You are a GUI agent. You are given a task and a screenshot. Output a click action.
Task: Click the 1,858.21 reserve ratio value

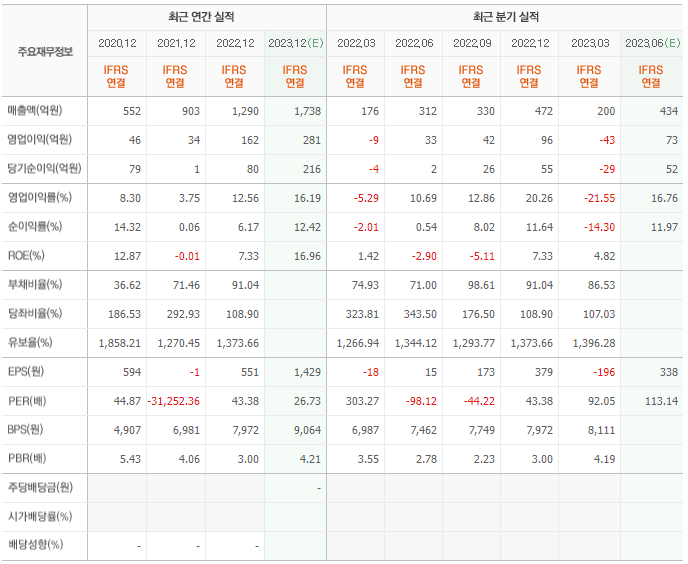pyautogui.click(x=119, y=343)
